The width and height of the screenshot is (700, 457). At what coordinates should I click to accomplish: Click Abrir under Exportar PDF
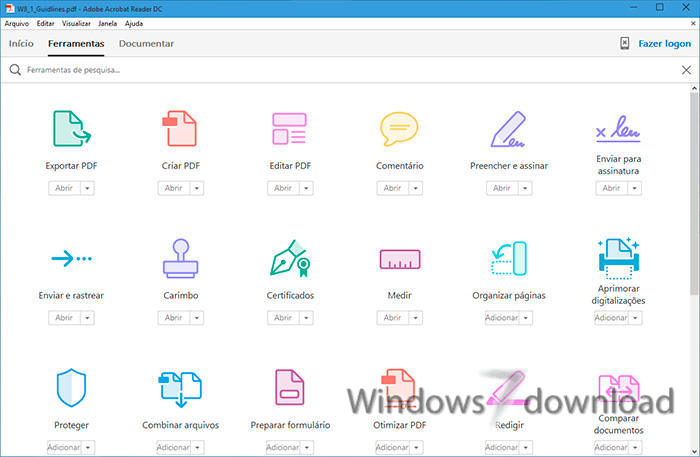(64, 188)
